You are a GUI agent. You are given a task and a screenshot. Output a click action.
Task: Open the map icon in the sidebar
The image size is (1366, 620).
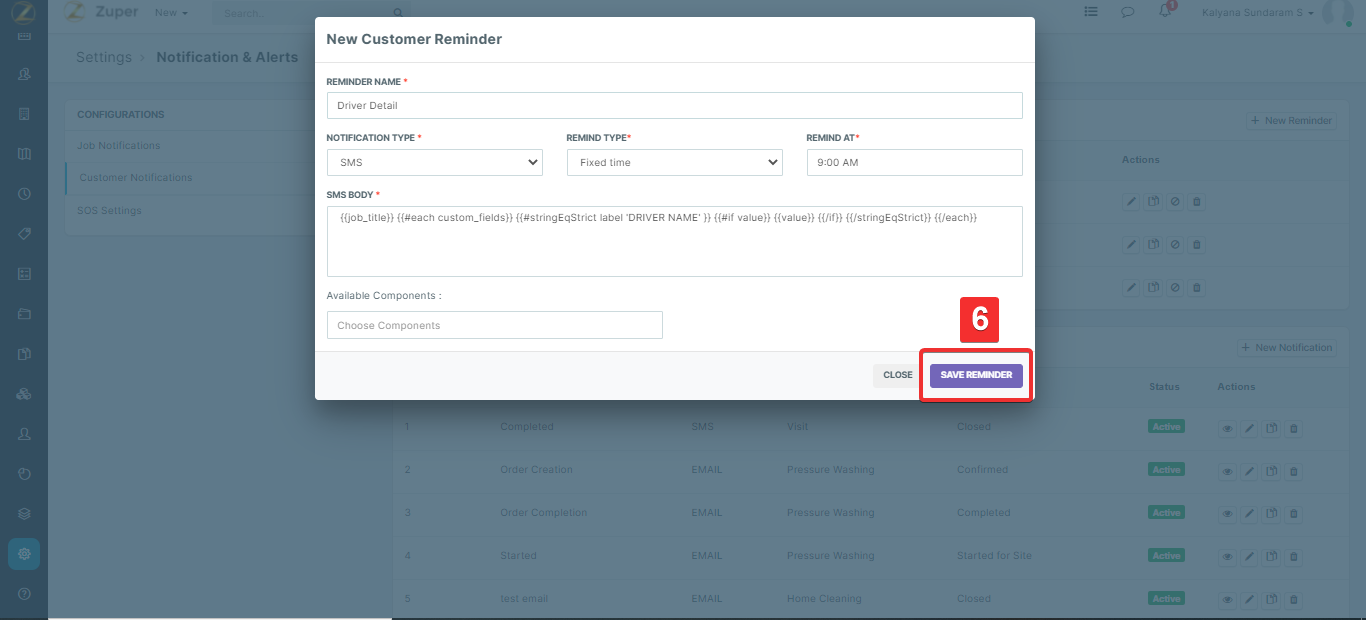point(24,154)
